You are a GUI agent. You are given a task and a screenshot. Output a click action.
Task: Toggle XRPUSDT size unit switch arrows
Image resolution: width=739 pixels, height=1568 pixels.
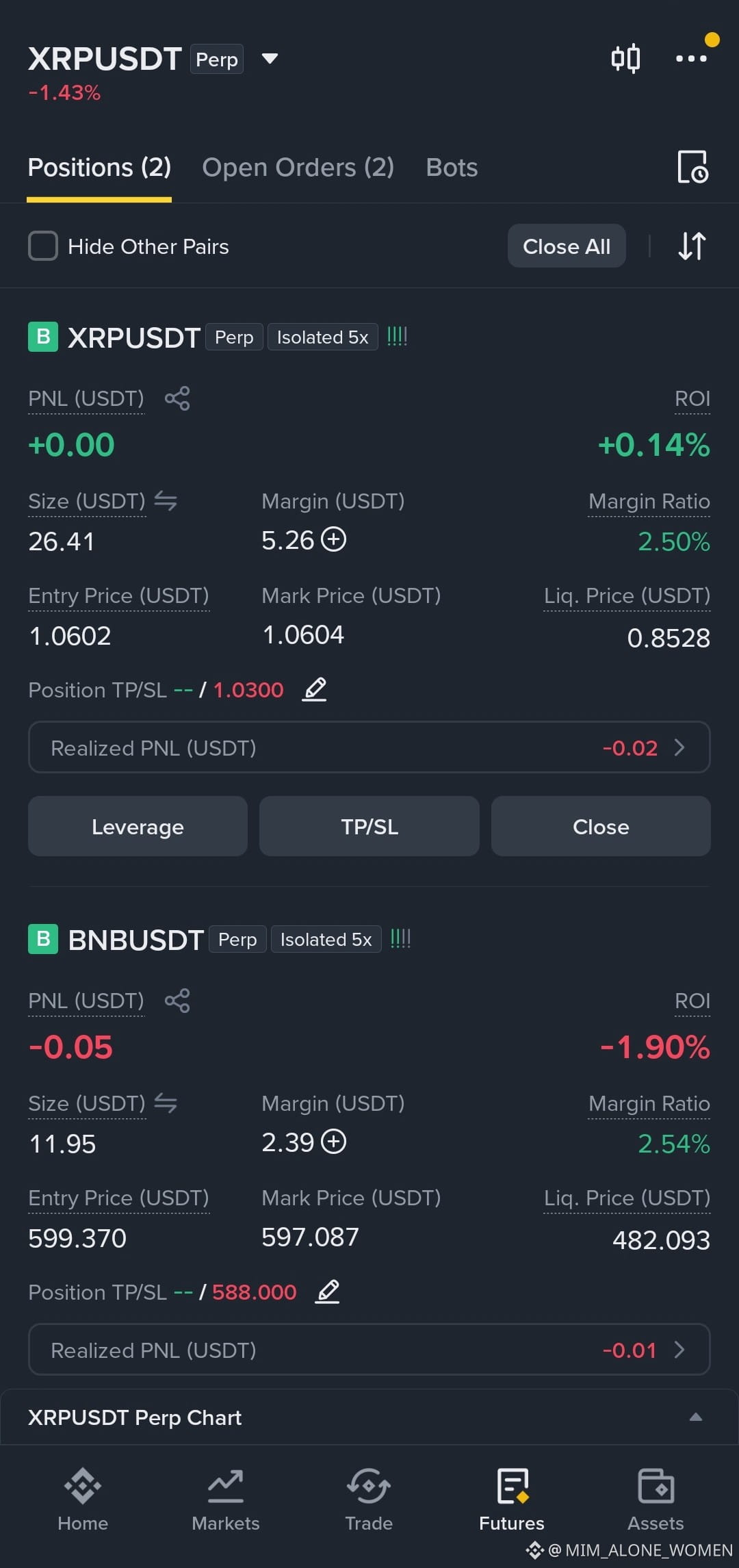(166, 501)
